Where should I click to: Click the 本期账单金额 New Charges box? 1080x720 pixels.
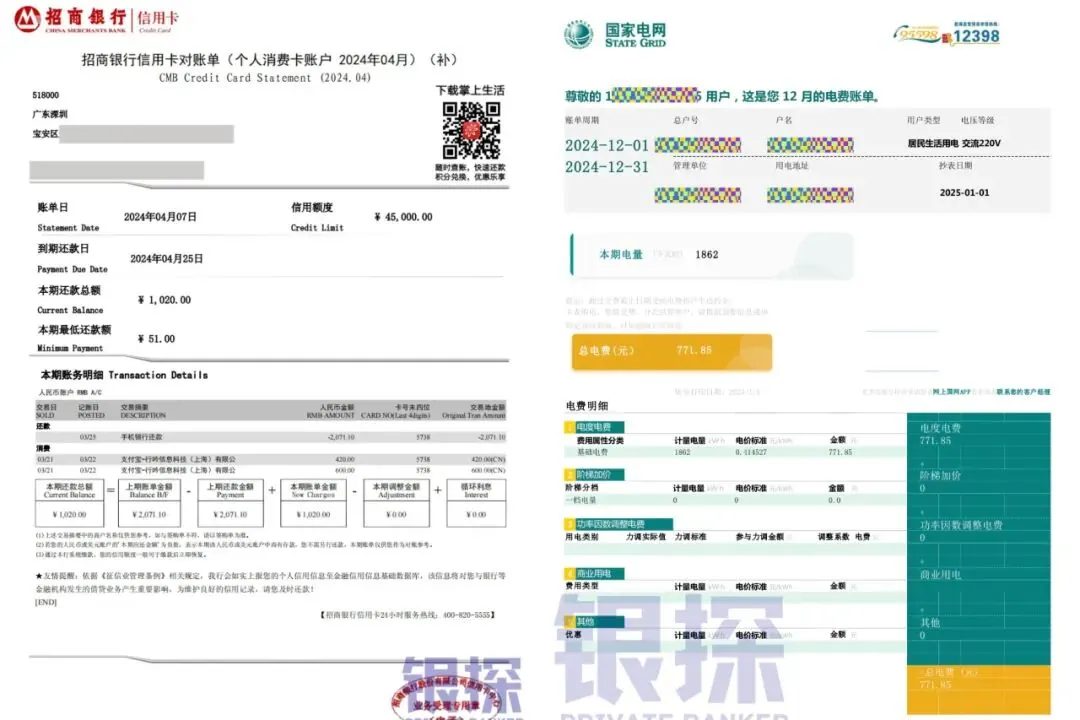313,503
